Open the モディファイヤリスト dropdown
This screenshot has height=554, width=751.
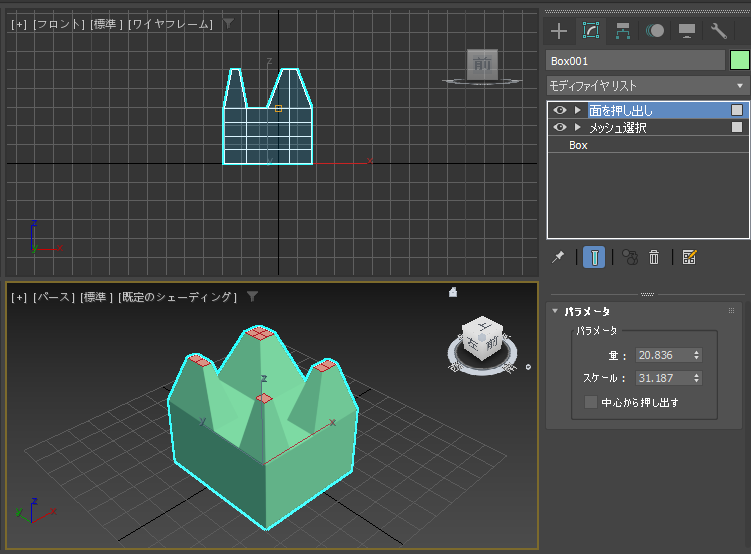tap(648, 86)
